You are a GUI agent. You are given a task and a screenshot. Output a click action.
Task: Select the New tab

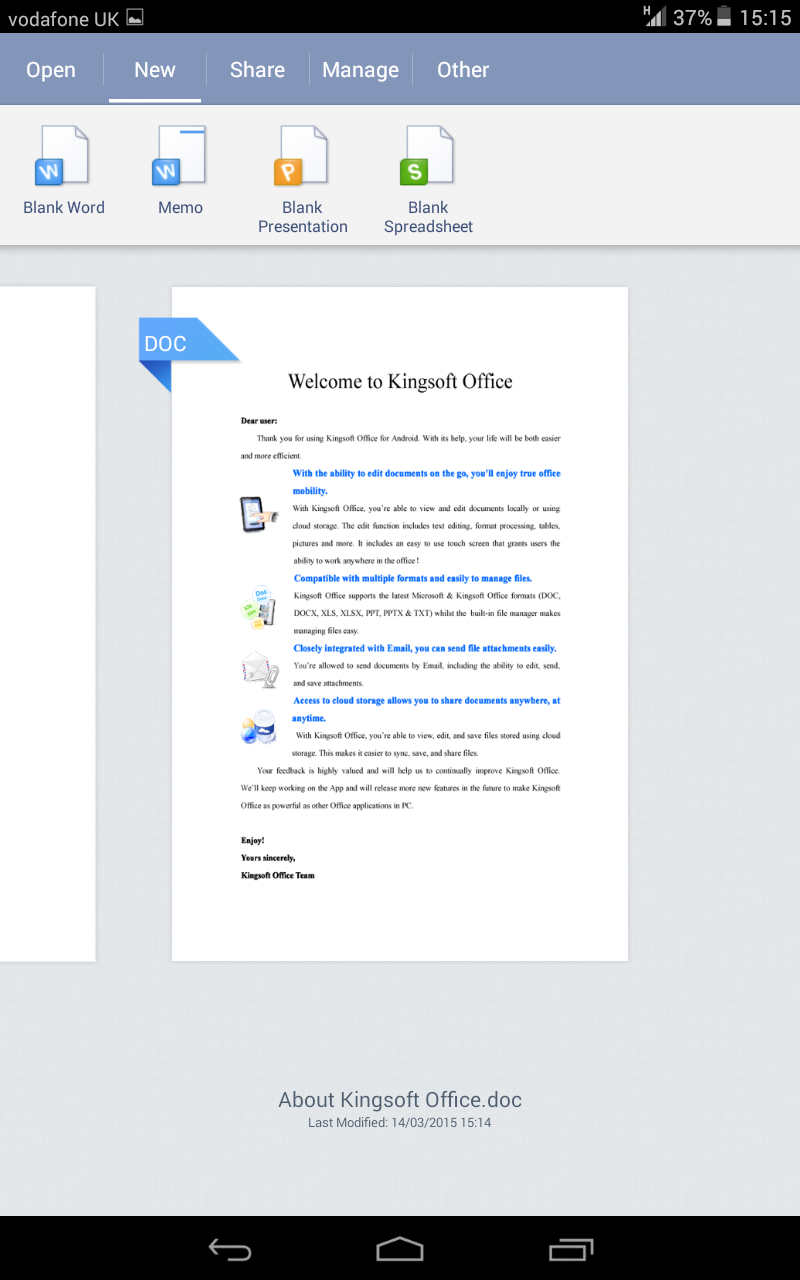155,70
